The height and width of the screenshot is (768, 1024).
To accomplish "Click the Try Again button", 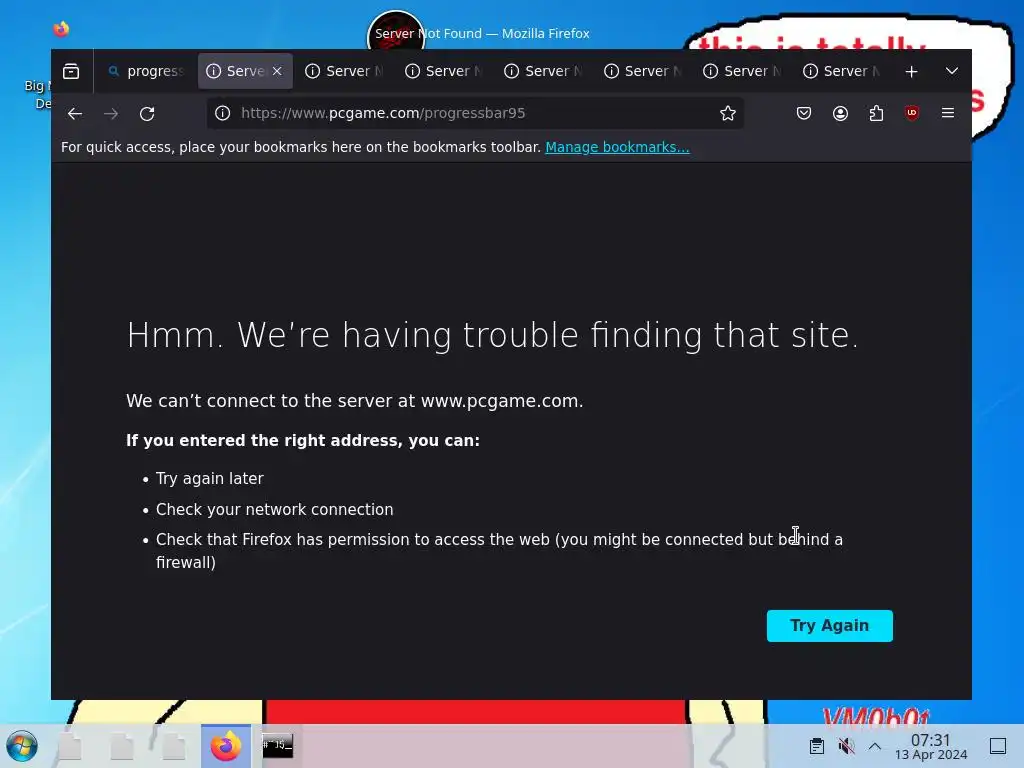I will coord(829,626).
